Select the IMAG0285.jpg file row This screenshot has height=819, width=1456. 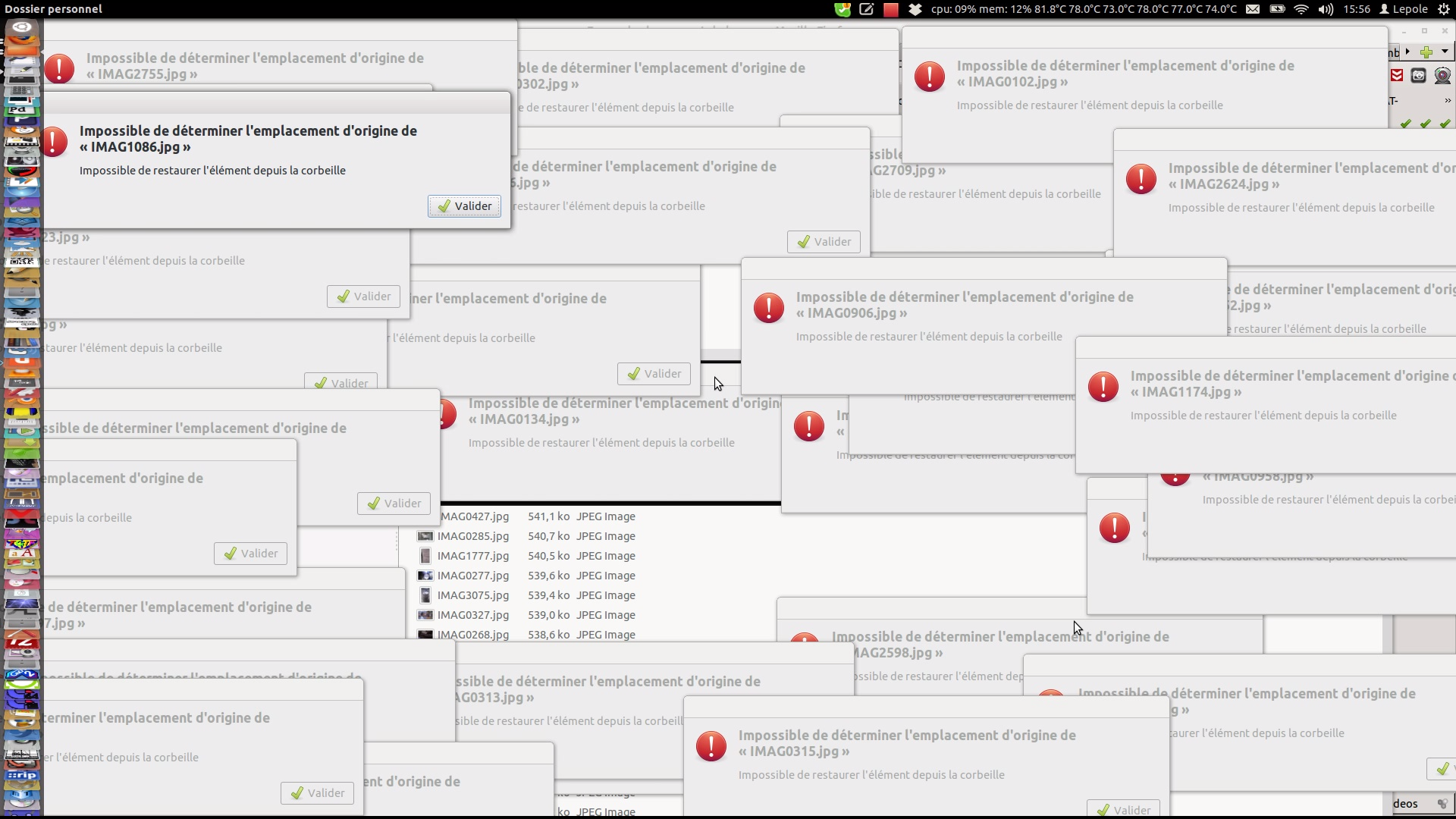point(472,536)
